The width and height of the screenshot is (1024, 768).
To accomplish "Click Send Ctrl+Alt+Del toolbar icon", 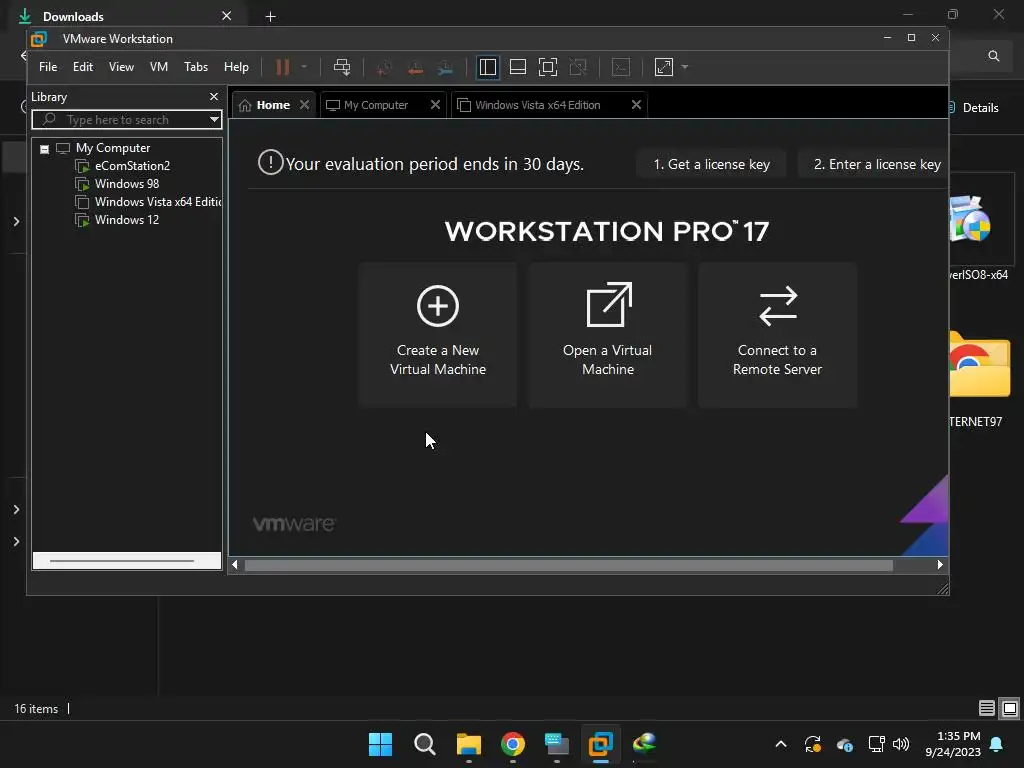I will (x=342, y=67).
